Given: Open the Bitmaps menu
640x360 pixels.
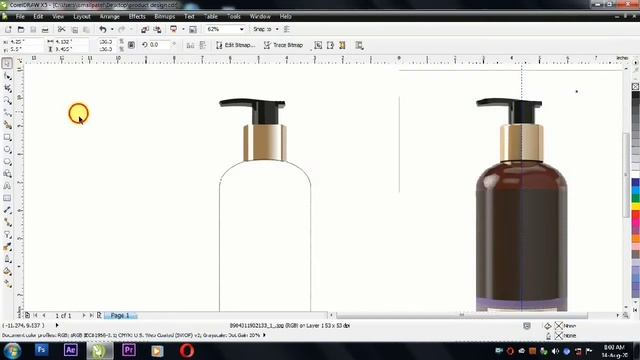Looking at the screenshot, I should point(164,16).
